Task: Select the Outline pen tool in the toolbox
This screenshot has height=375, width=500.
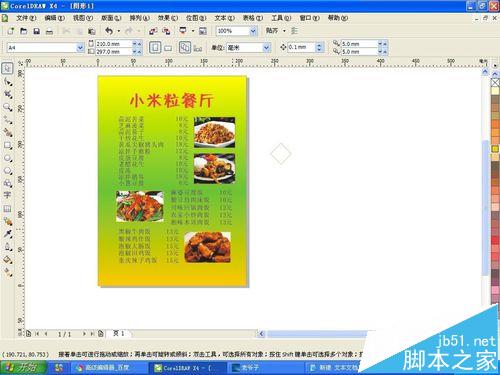Action: (x=8, y=247)
